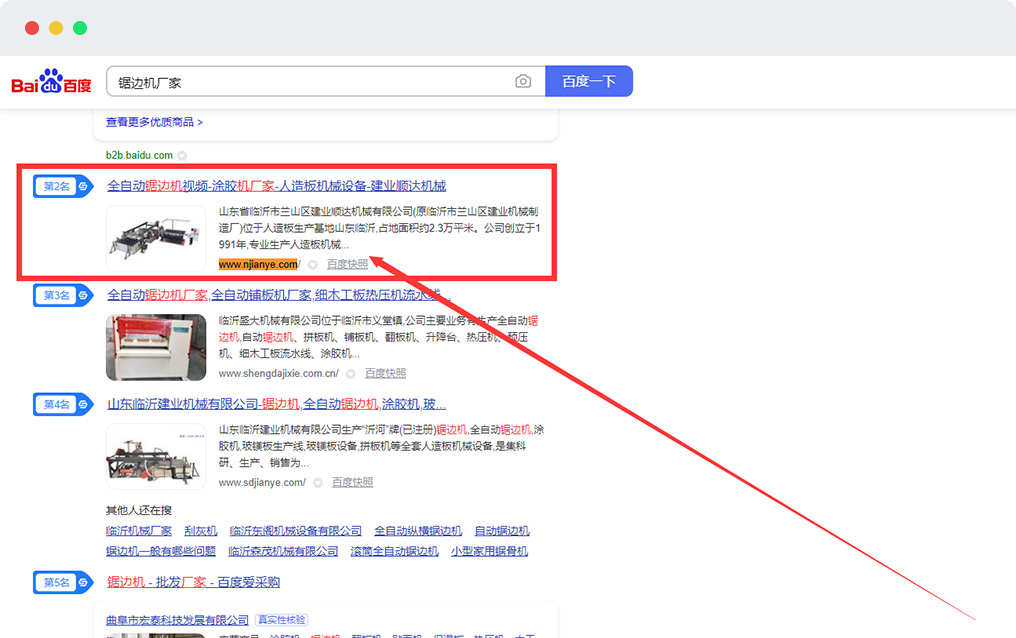Open thumbnail of 临沂盛大机械 red machine
This screenshot has width=1016, height=638.
tap(156, 347)
